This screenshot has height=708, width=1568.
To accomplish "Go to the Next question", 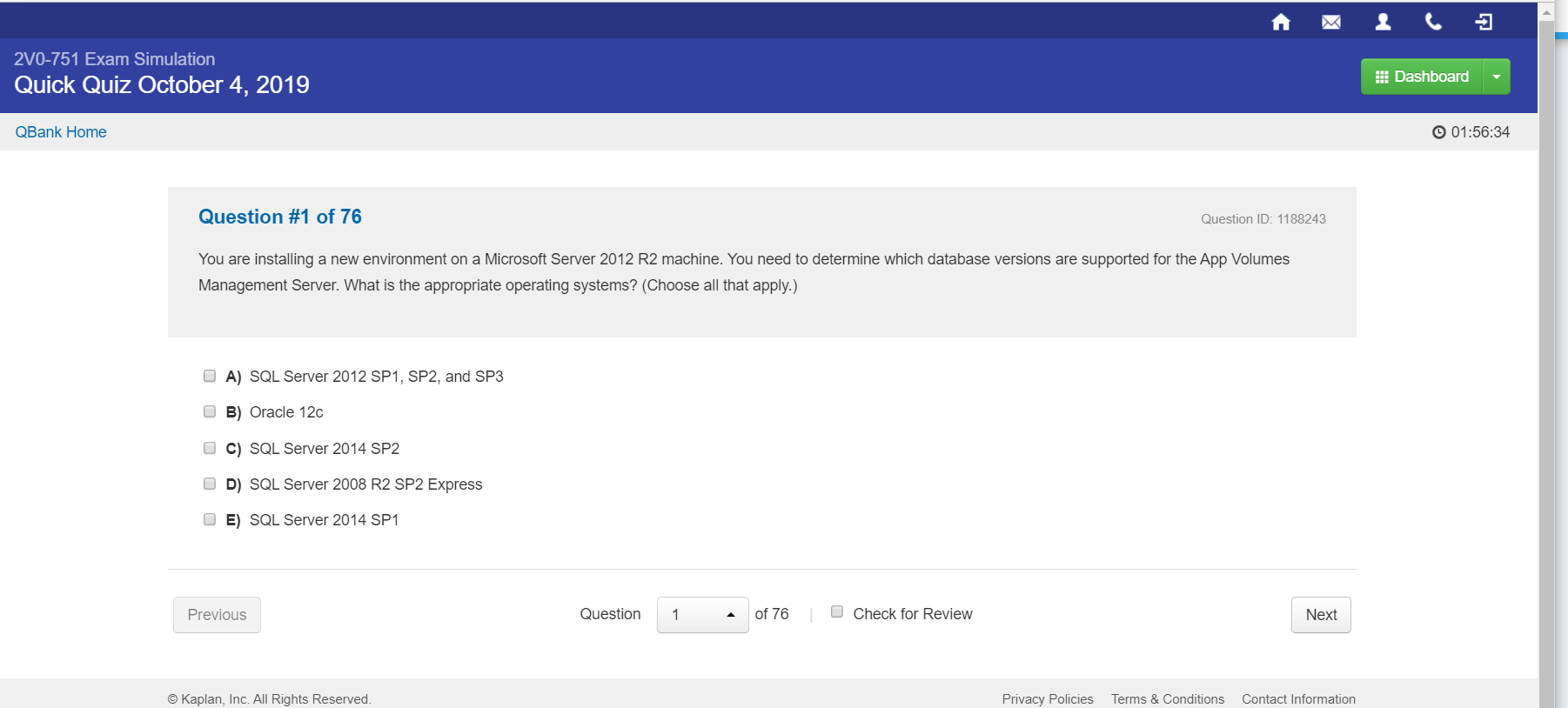I will click(x=1321, y=615).
